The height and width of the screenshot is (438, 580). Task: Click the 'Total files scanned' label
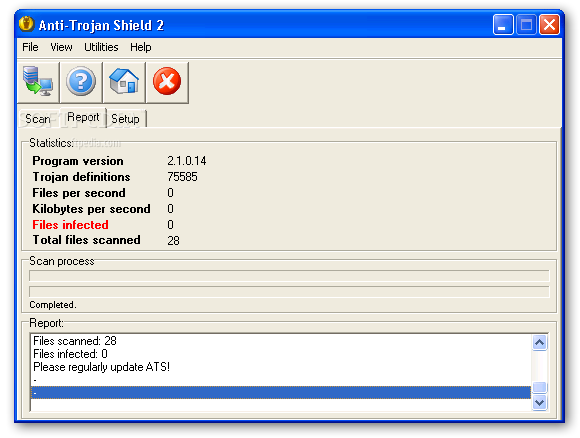87,240
